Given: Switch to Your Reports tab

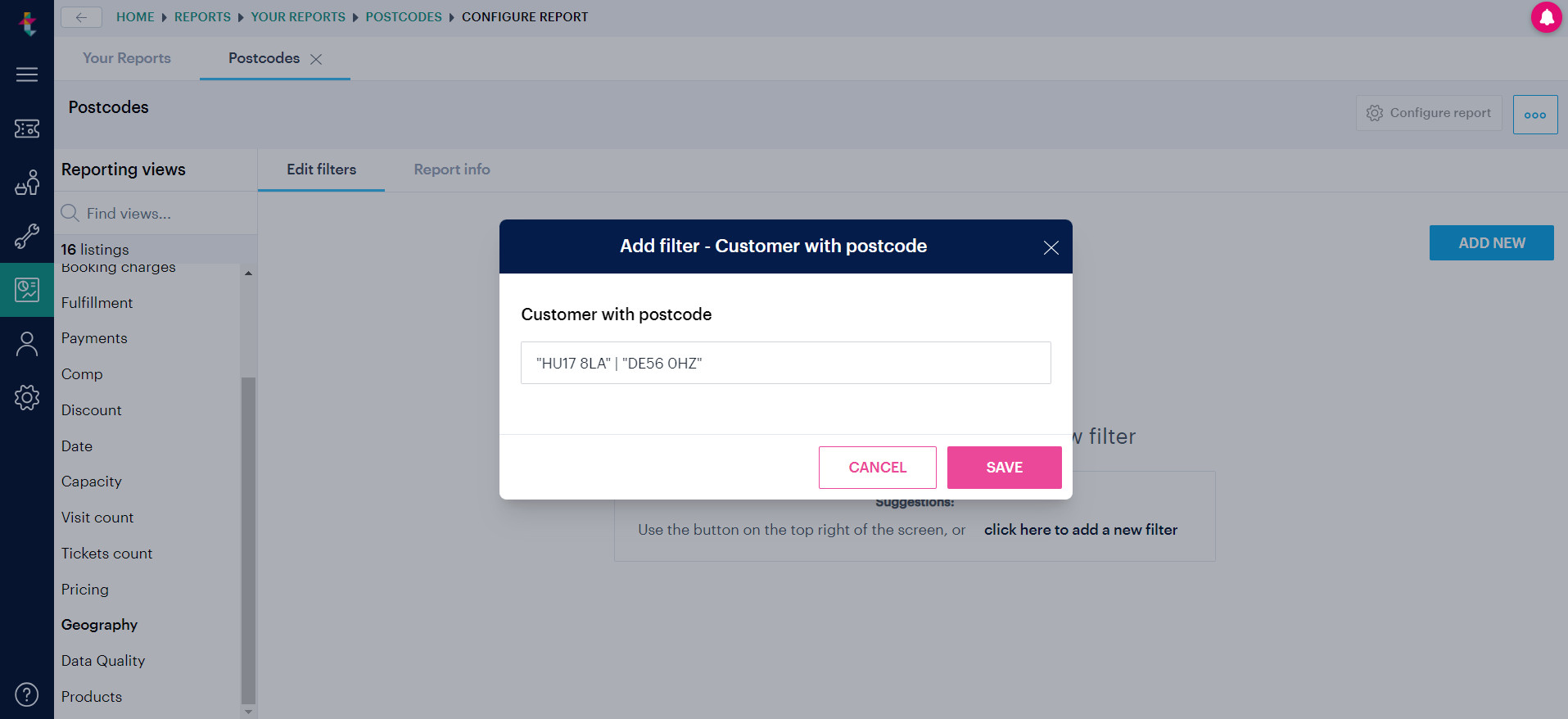Looking at the screenshot, I should point(127,58).
